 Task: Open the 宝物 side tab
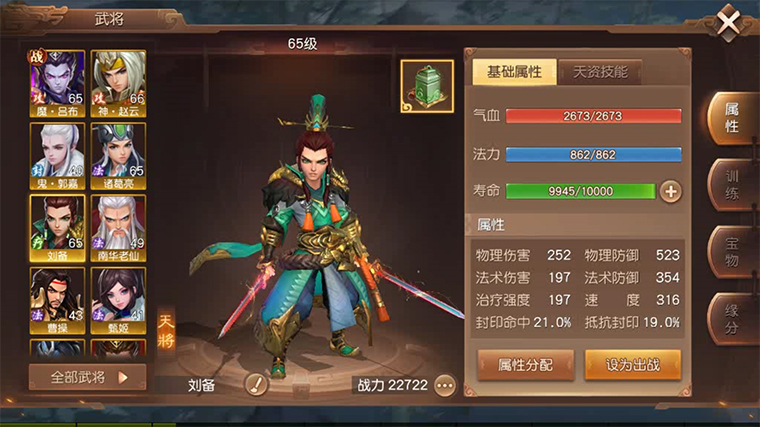tap(732, 252)
